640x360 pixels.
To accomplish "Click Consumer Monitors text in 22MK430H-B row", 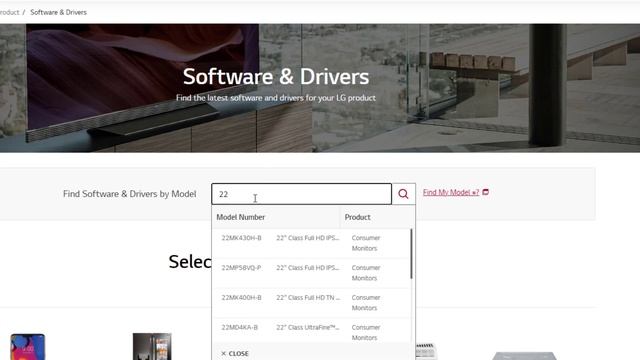I will [x=366, y=243].
